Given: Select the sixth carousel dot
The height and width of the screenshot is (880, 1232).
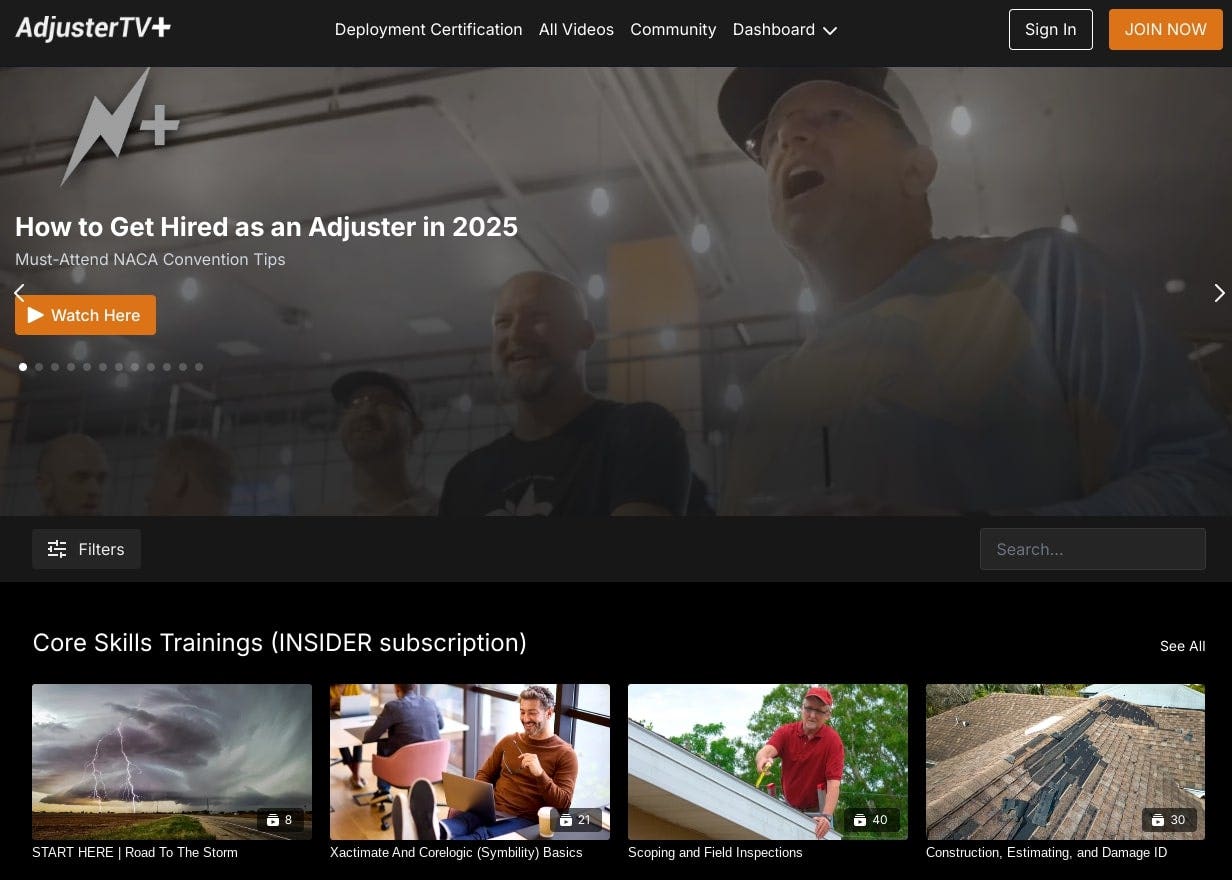Looking at the screenshot, I should point(103,367).
